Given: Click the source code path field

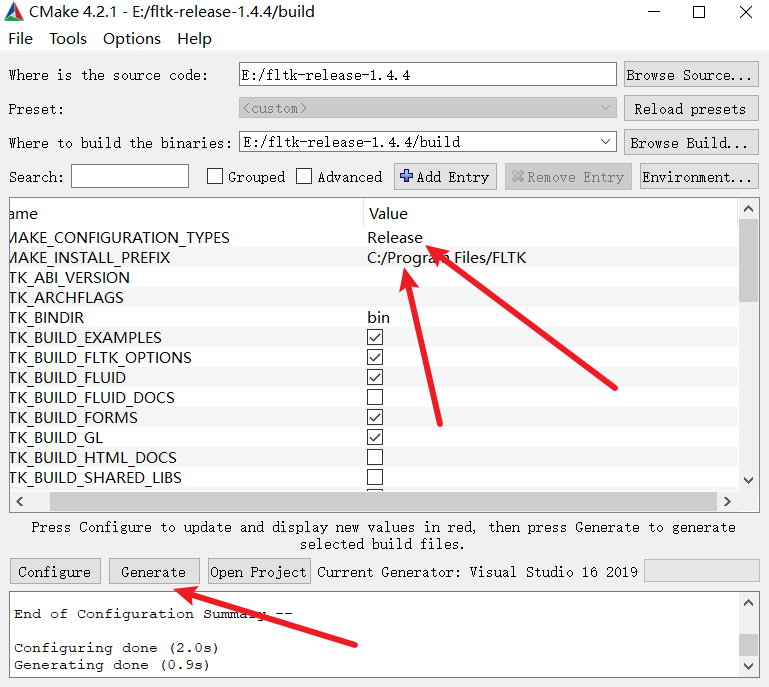Looking at the screenshot, I should pyautogui.click(x=428, y=75).
